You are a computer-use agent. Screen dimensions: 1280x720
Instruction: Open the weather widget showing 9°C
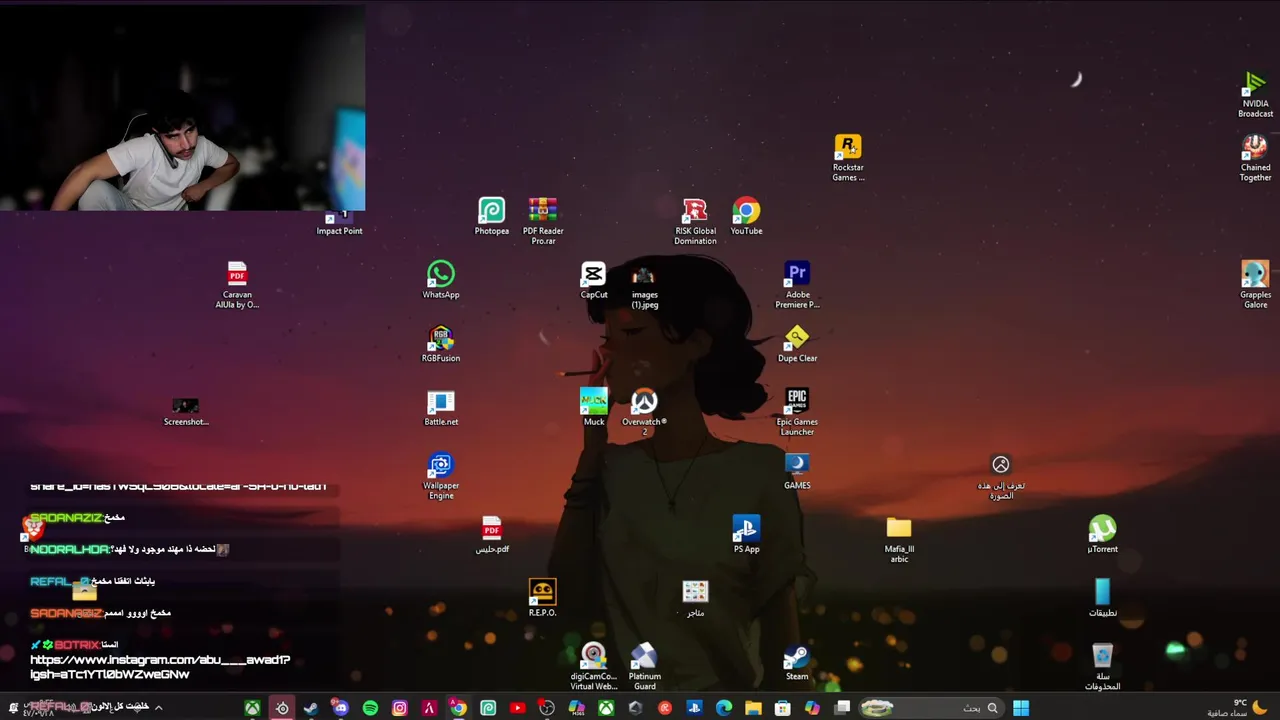pos(1236,708)
